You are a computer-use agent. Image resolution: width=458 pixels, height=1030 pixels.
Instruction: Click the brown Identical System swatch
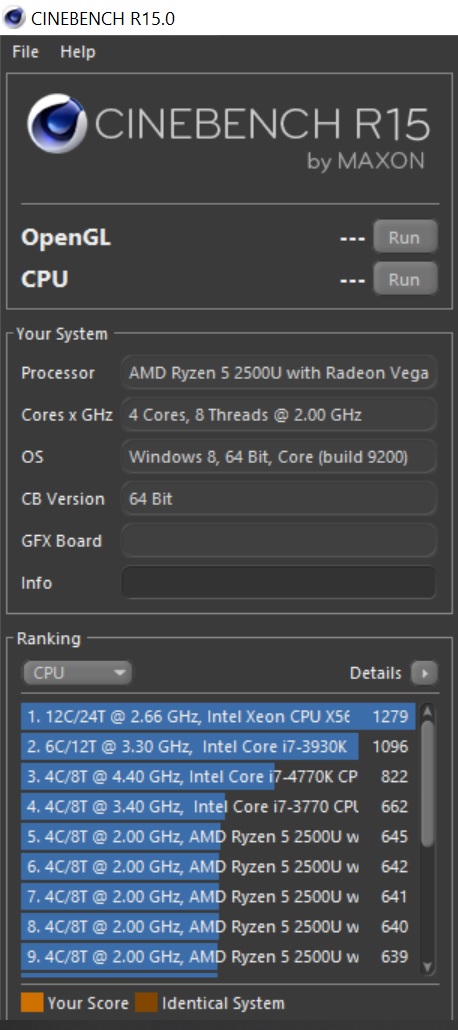click(147, 1002)
